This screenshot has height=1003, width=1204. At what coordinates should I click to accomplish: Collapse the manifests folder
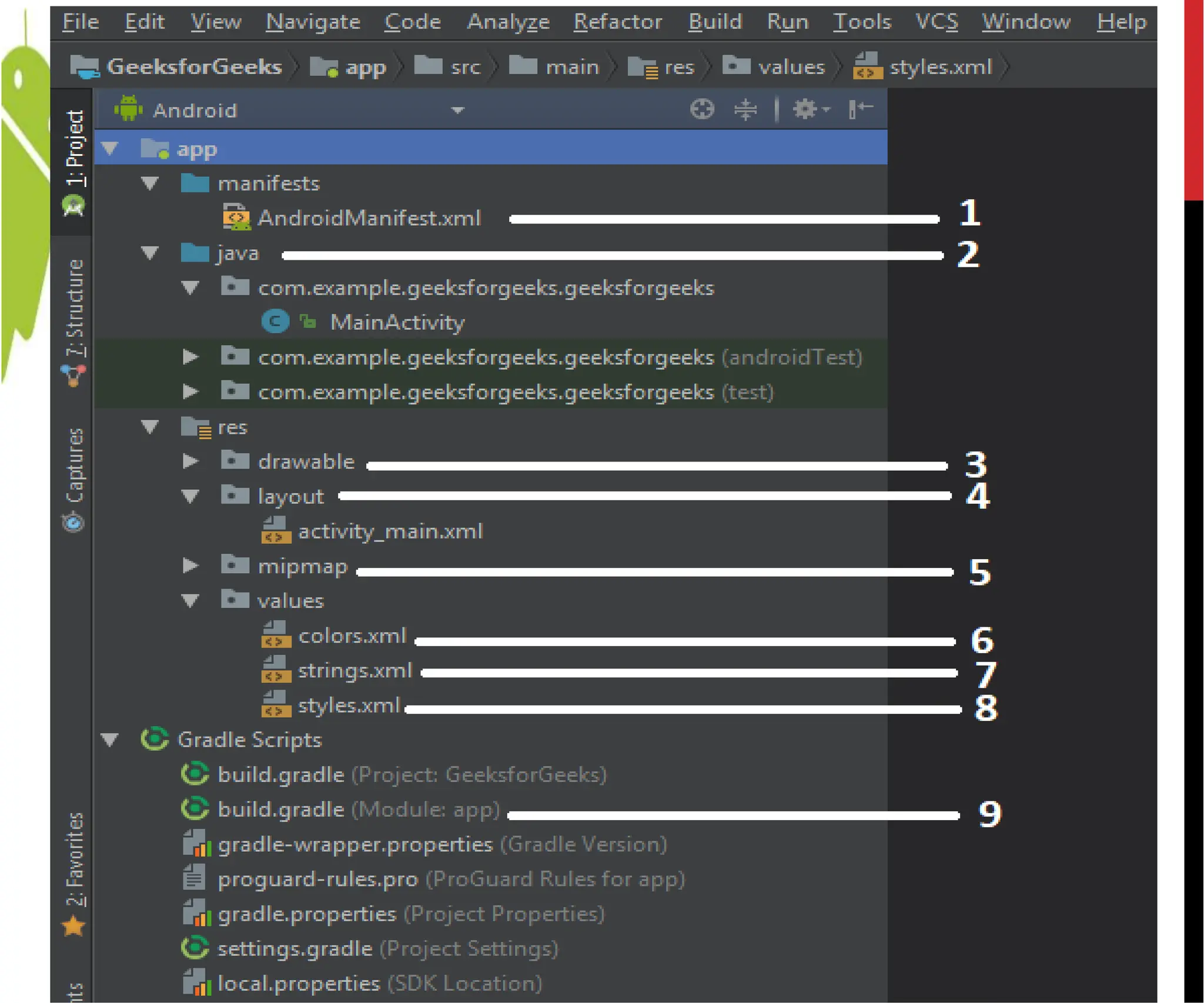150,183
